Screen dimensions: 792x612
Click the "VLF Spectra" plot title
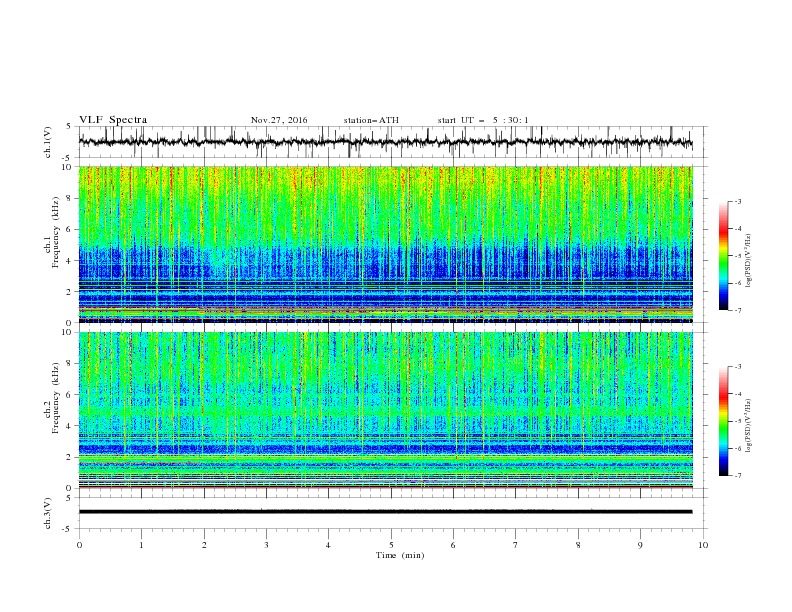point(113,120)
